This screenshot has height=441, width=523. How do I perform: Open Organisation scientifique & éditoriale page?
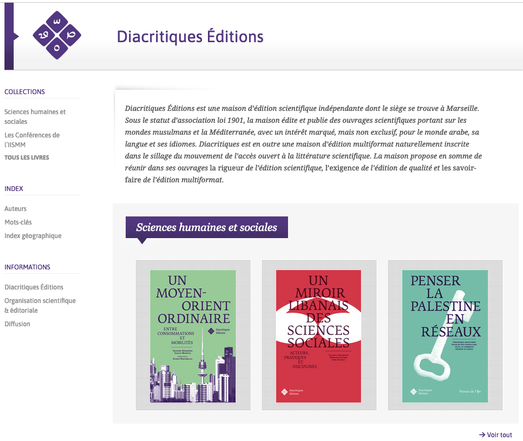coord(40,305)
